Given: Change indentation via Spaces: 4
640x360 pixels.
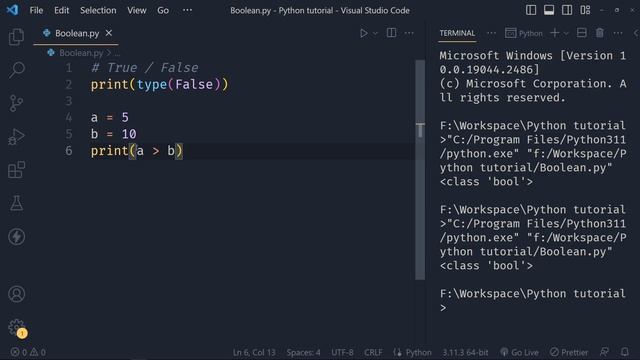Looking at the screenshot, I should point(303,352).
